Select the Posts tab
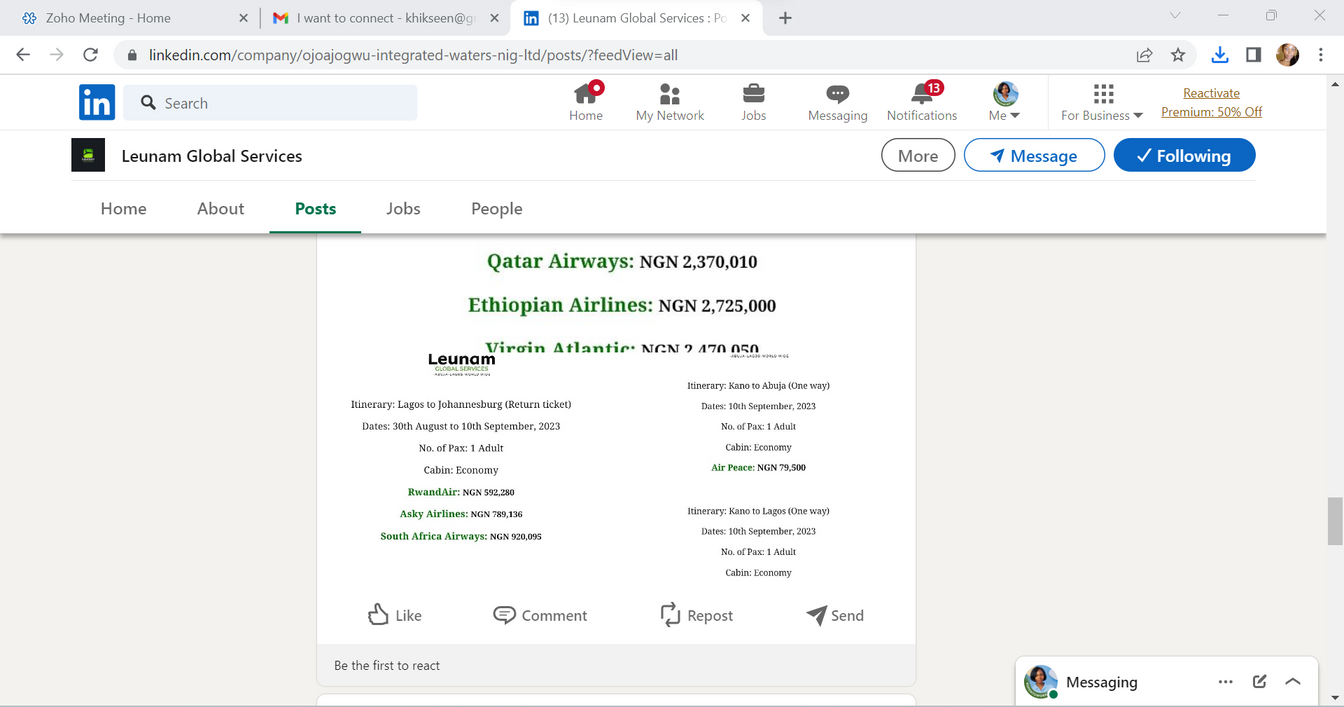 pos(315,208)
